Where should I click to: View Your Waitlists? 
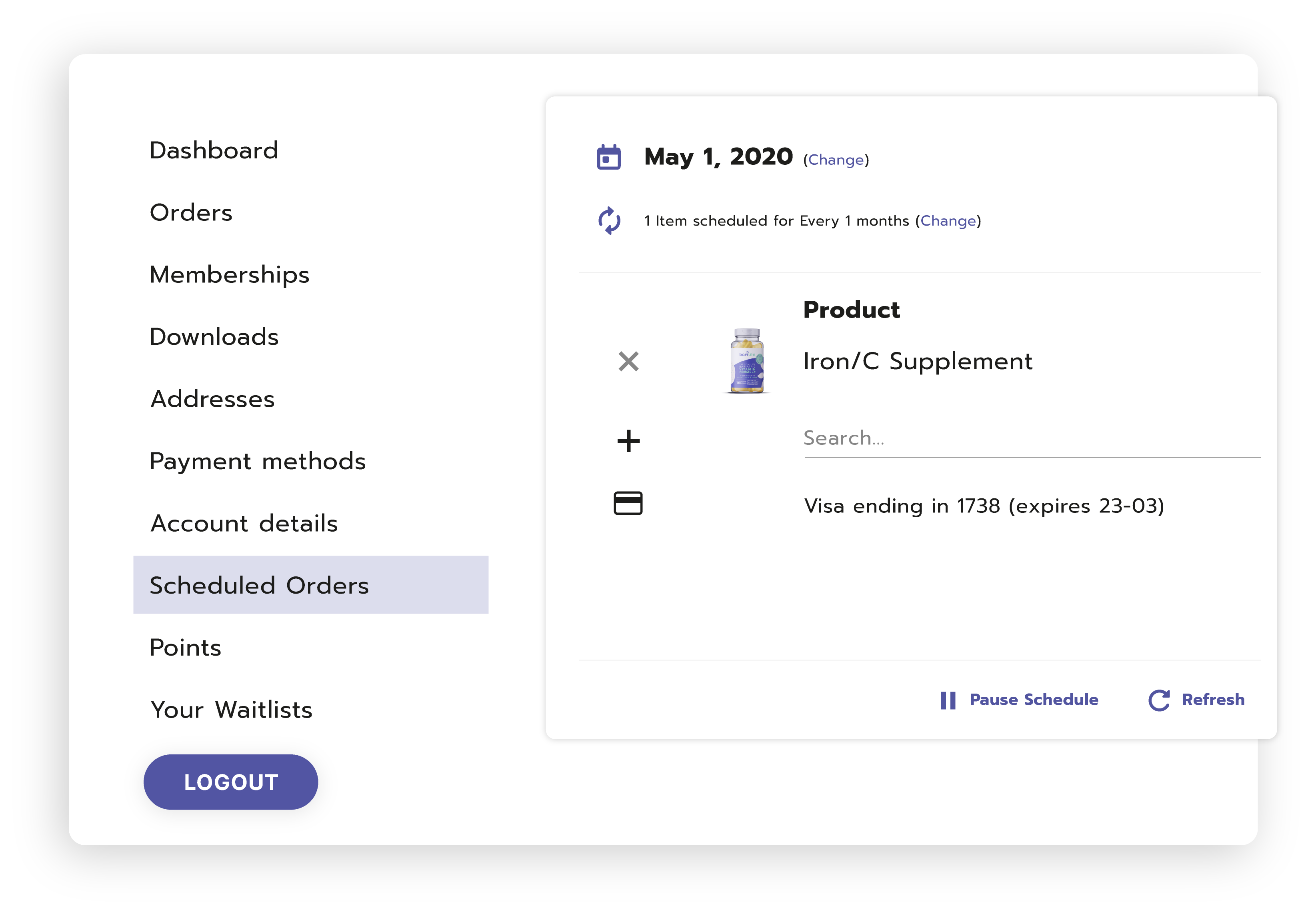(x=231, y=710)
